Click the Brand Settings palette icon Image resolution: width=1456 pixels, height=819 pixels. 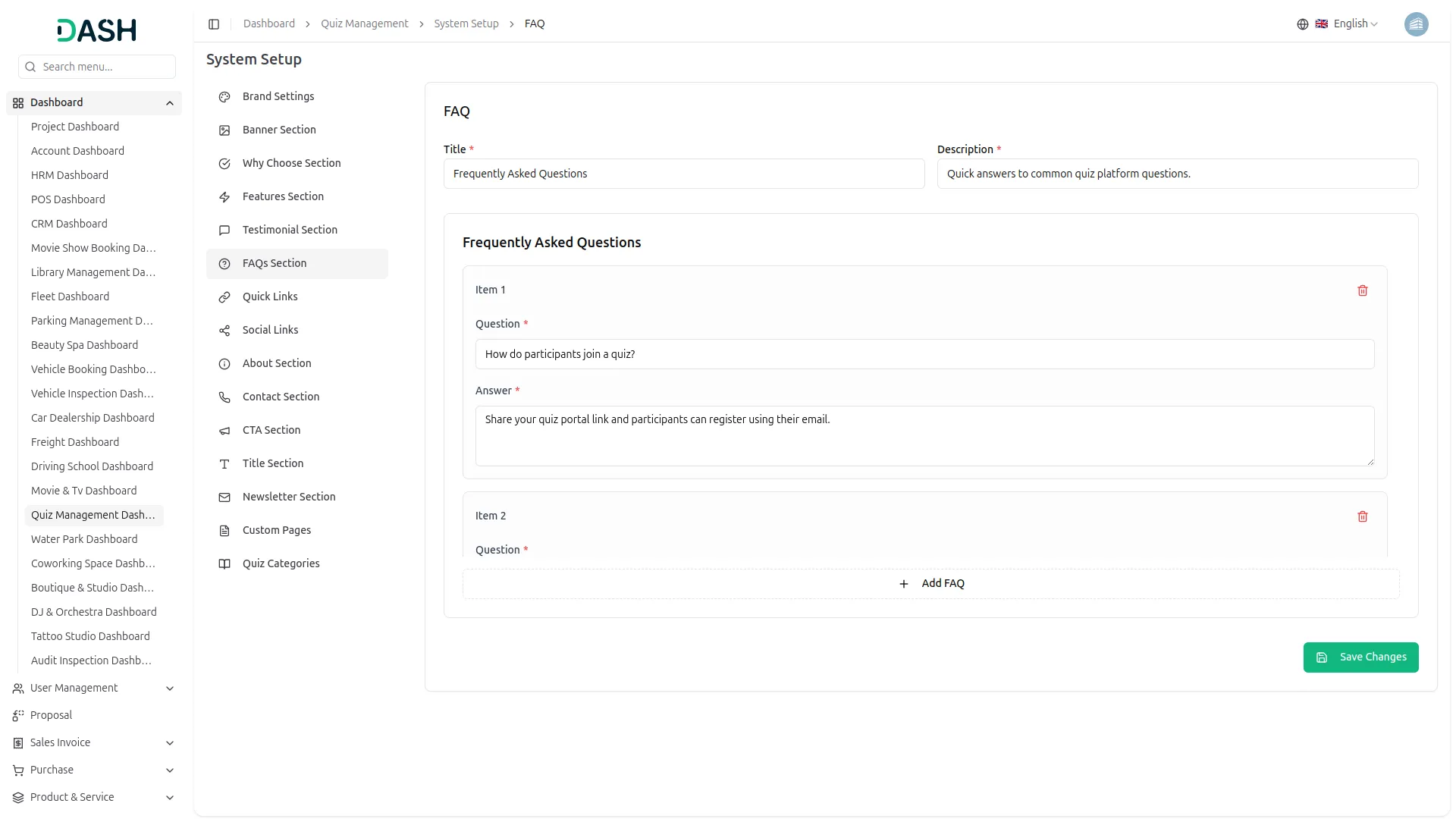pos(224,97)
